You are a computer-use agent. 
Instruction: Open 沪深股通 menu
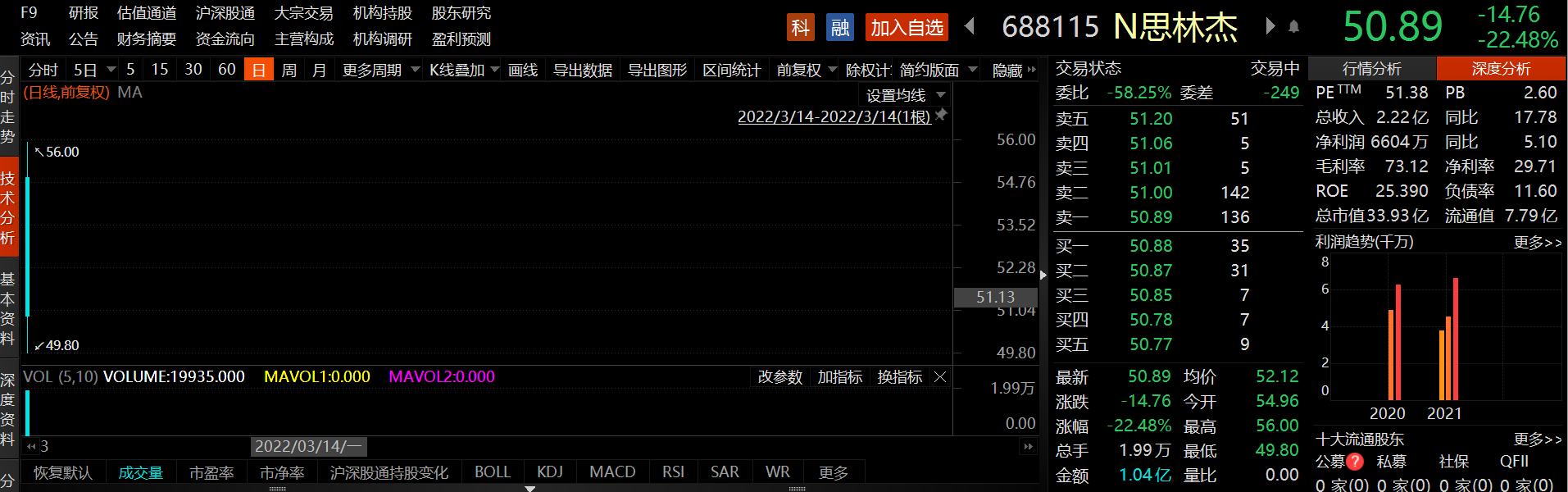(225, 13)
